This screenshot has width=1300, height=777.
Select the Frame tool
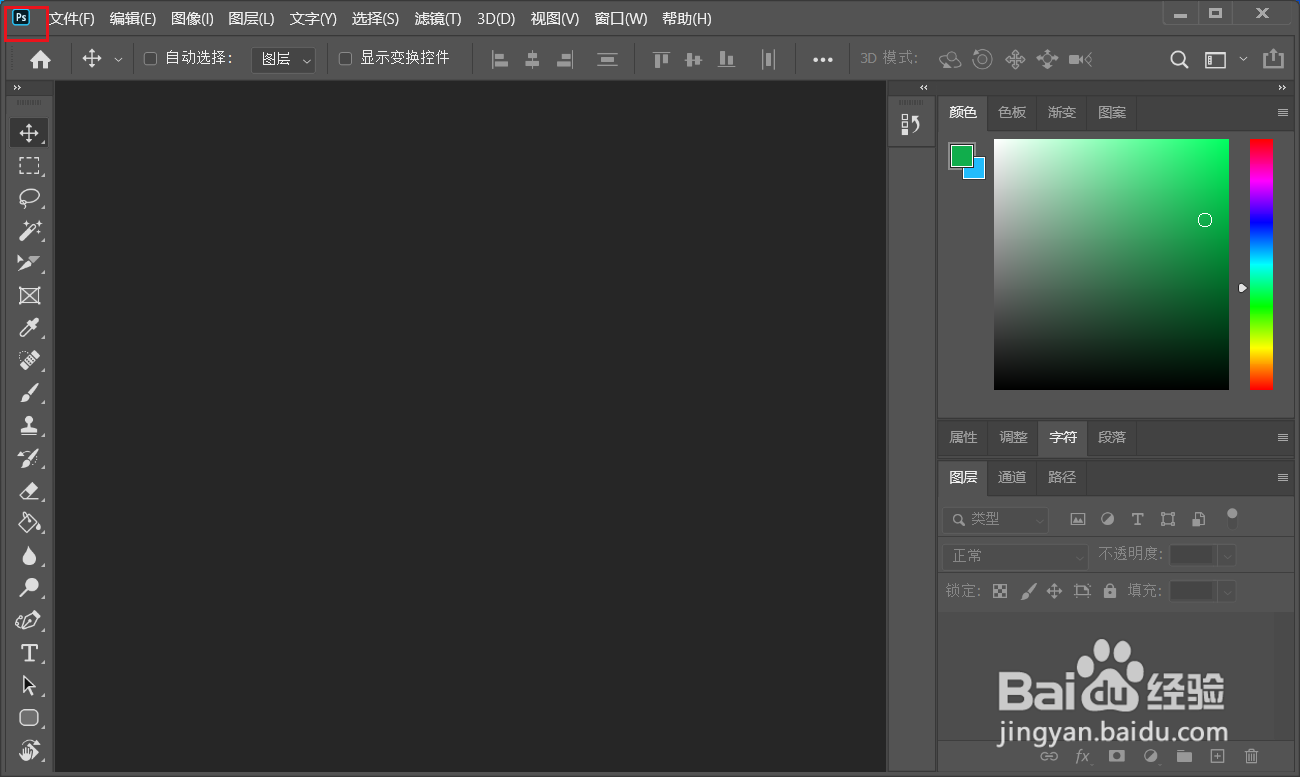click(x=29, y=295)
